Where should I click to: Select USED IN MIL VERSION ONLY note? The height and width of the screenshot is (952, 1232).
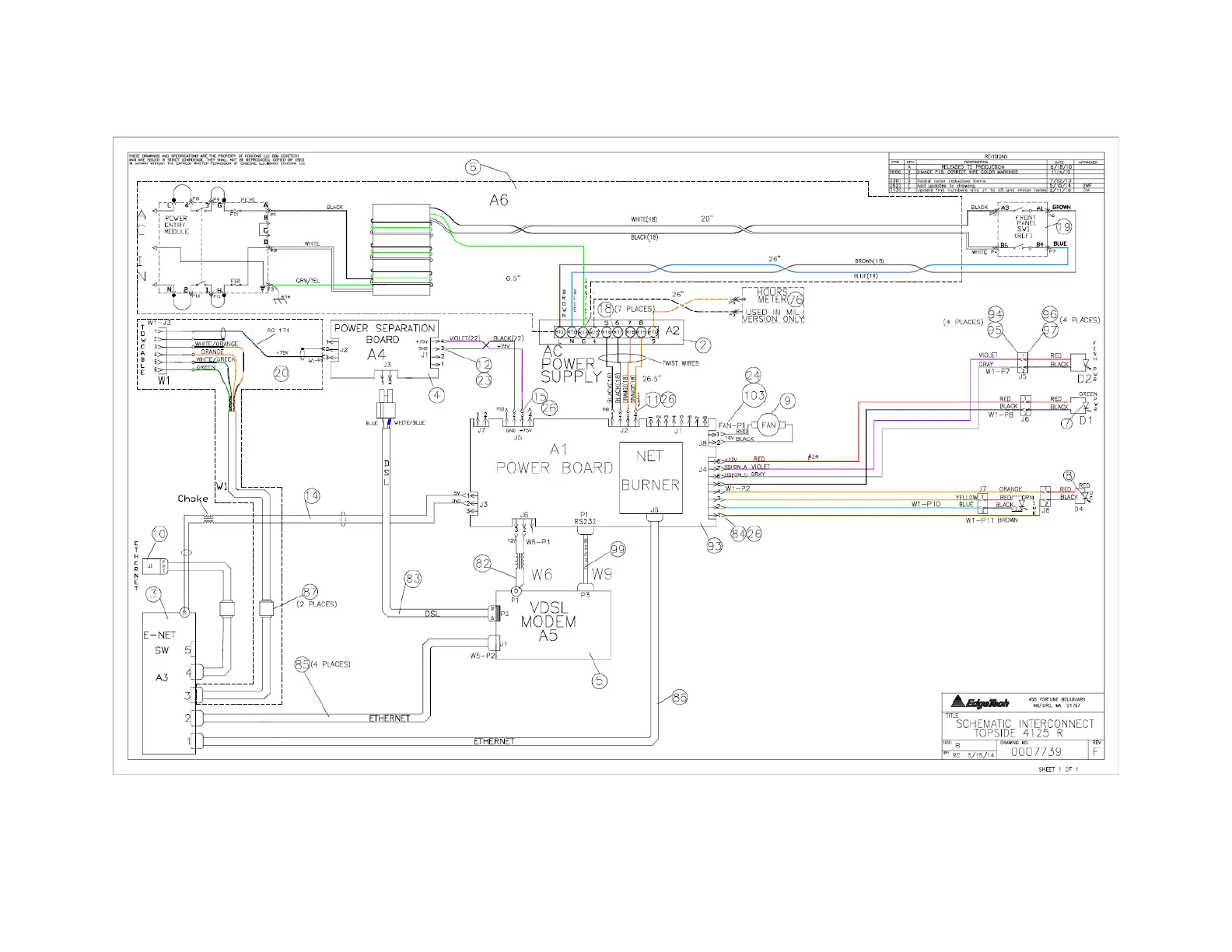pos(772,315)
